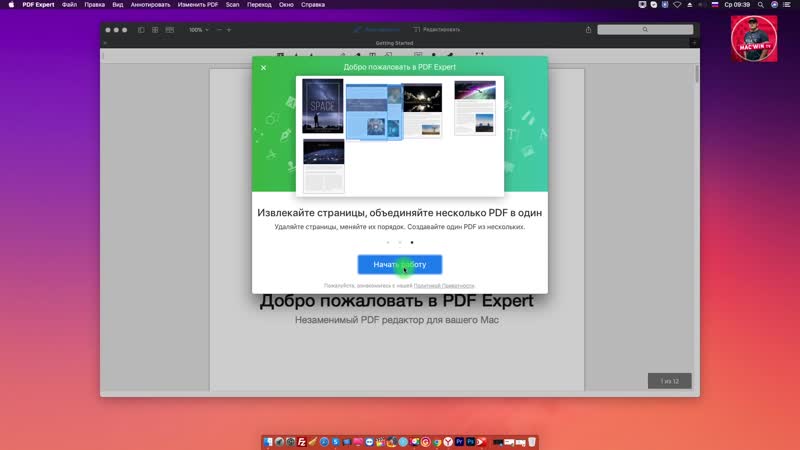Viewport: 800px width, 450px height.
Task: Click the rightmost page thumbnail in the dialog
Action: 475,108
